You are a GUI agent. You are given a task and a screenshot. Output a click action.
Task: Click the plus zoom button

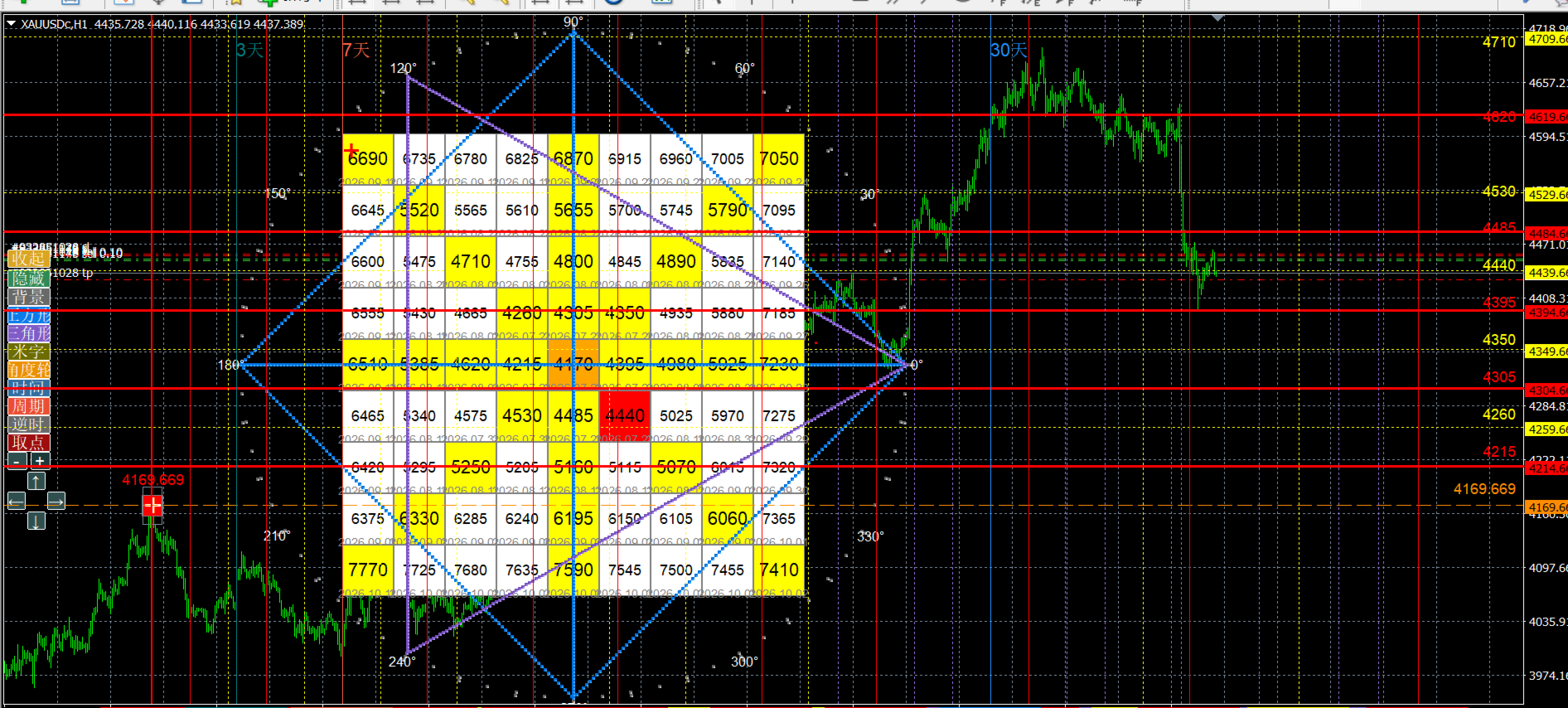(40, 461)
